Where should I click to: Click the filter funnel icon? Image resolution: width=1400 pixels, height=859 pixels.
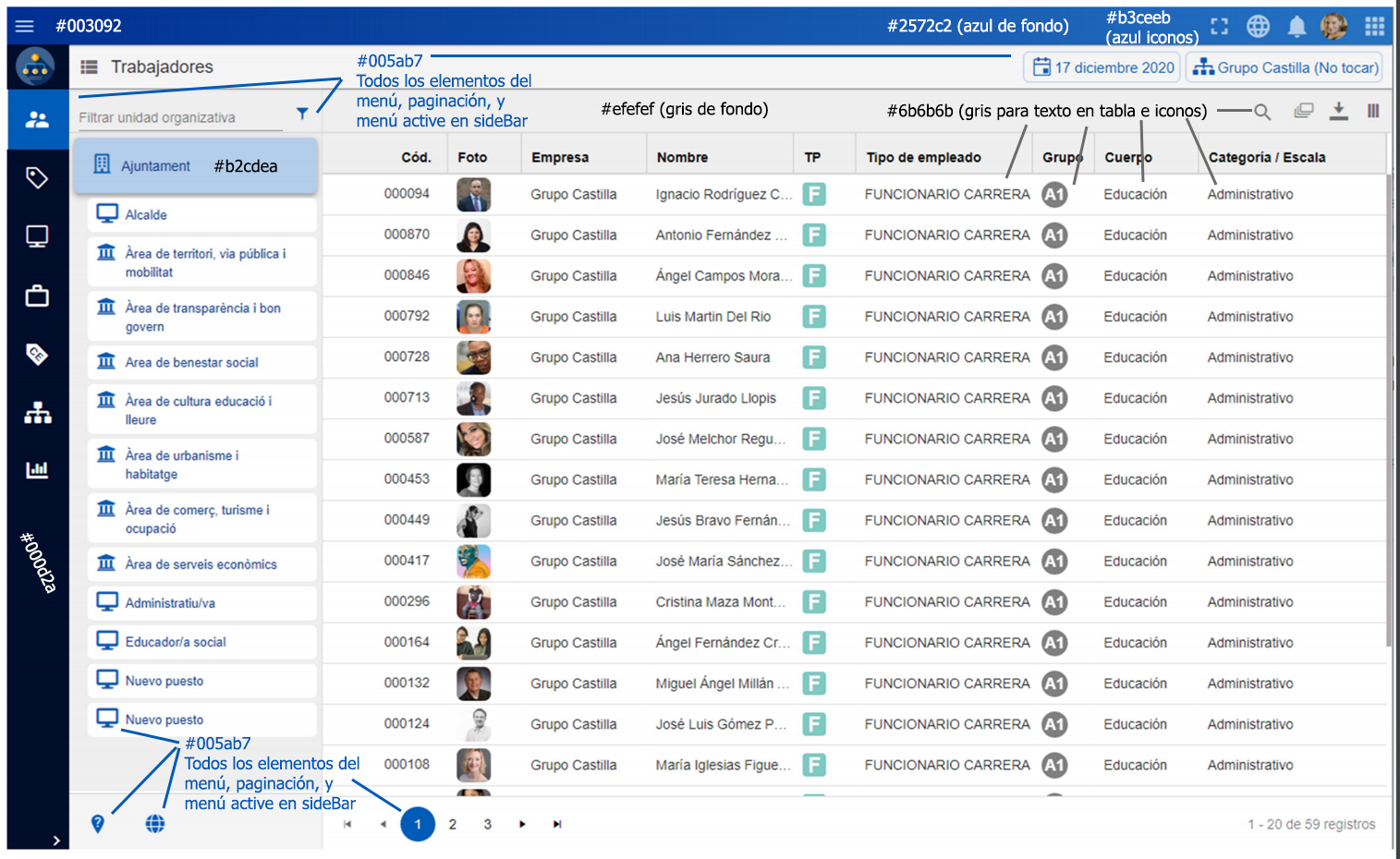(x=302, y=114)
